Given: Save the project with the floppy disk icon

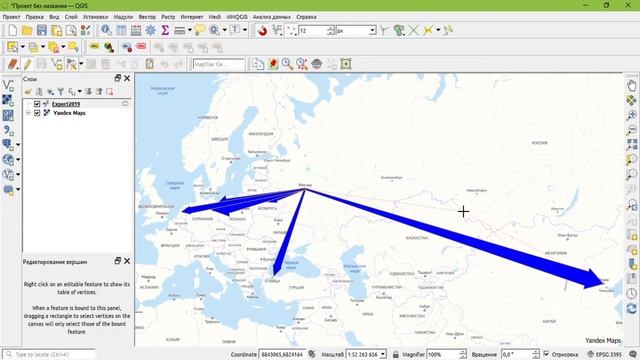Looking at the screenshot, I should click(42, 31).
